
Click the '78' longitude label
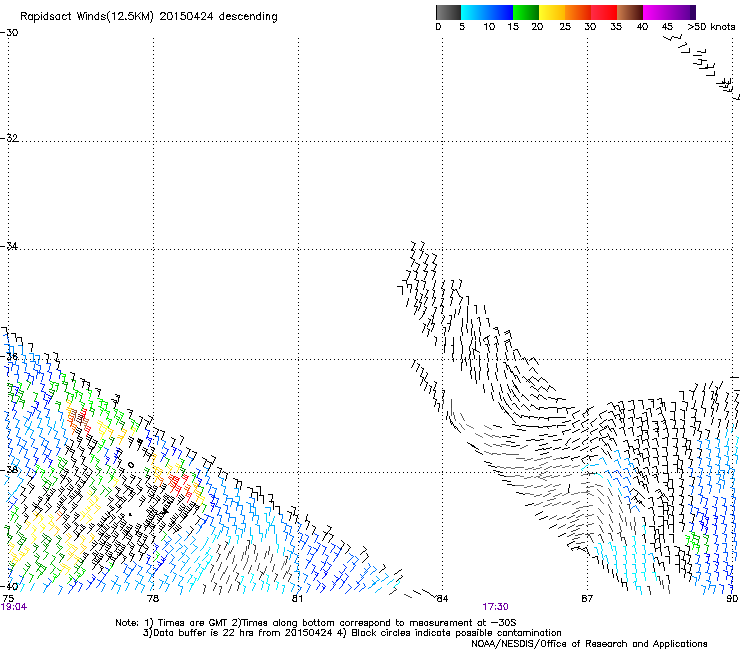(x=153, y=599)
